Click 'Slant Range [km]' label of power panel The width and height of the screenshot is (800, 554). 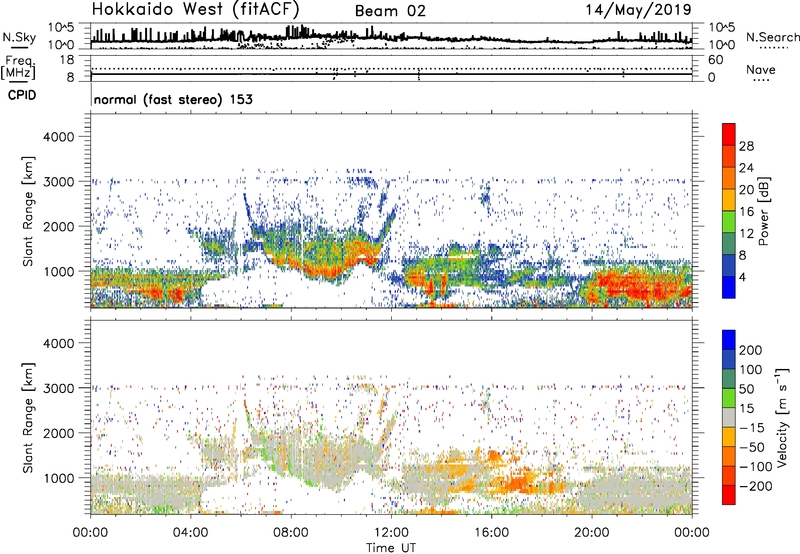click(x=28, y=211)
